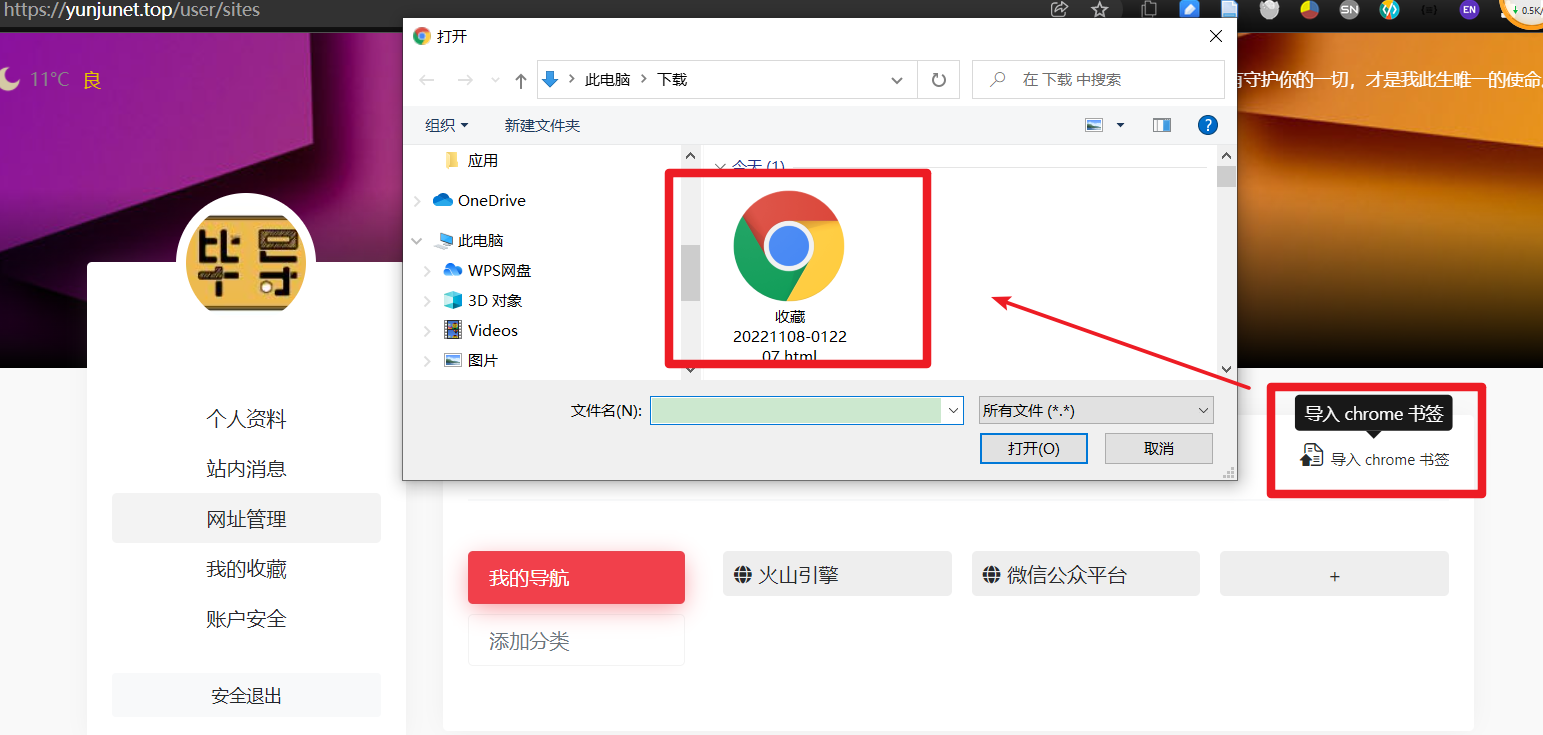The width and height of the screenshot is (1543, 735).
Task: Collapse the 此电脑 tree node
Action: click(416, 241)
